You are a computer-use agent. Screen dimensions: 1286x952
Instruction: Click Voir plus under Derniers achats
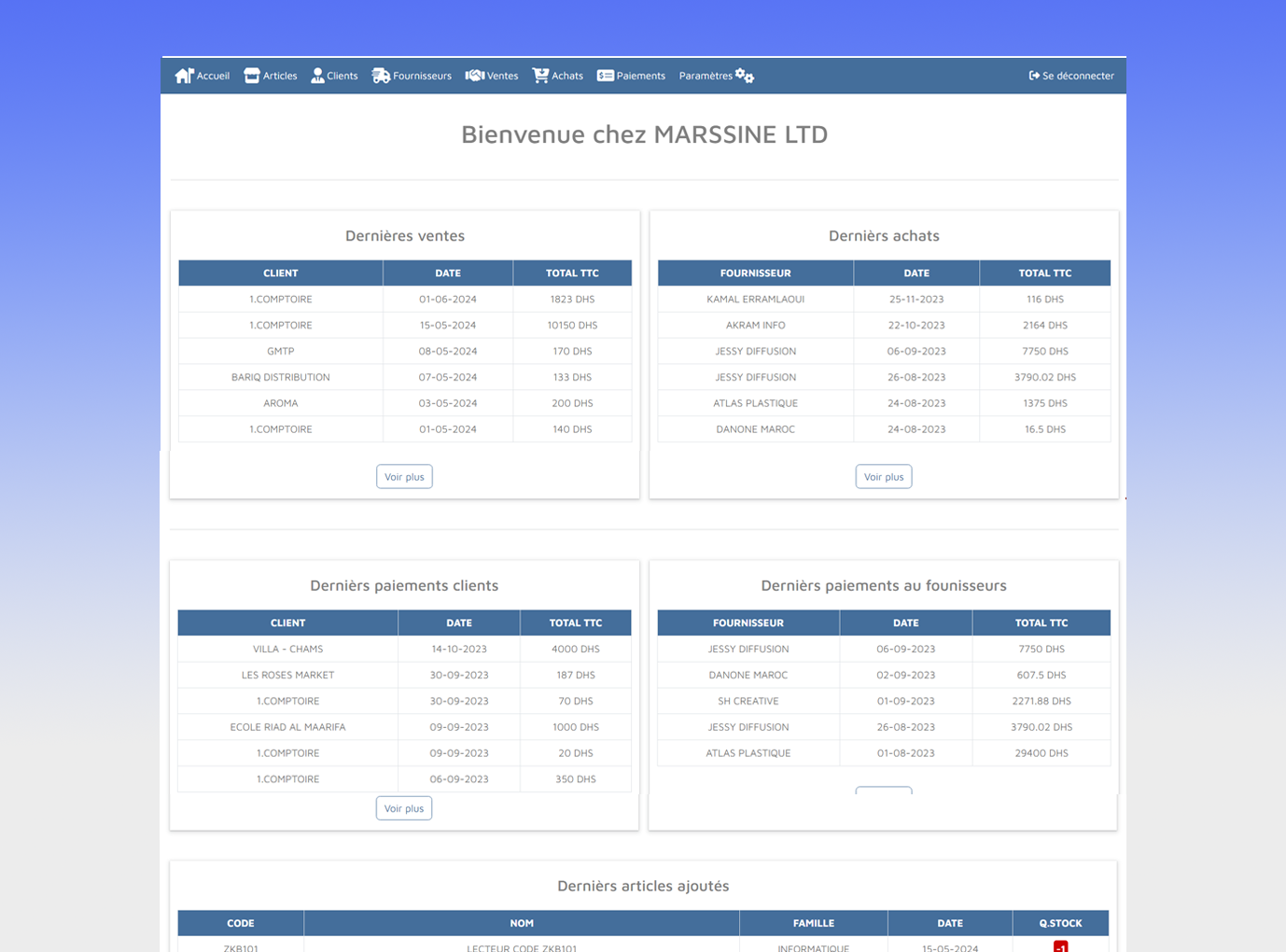[x=883, y=477]
